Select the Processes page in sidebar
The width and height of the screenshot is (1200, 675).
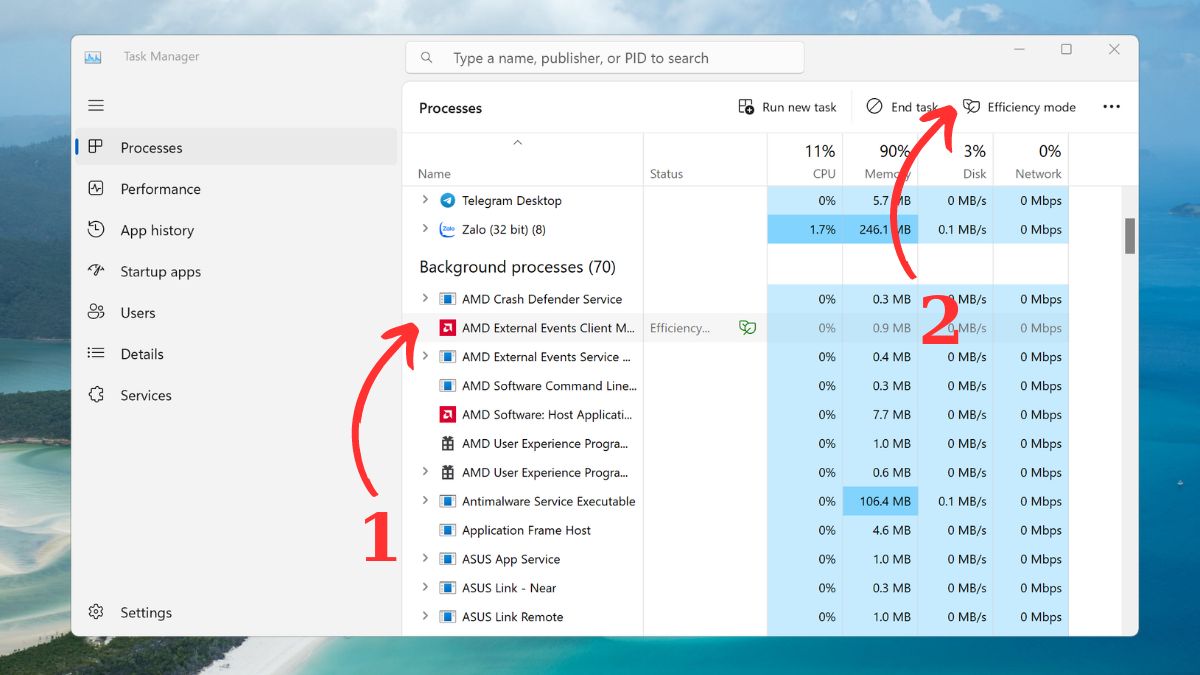pos(236,147)
